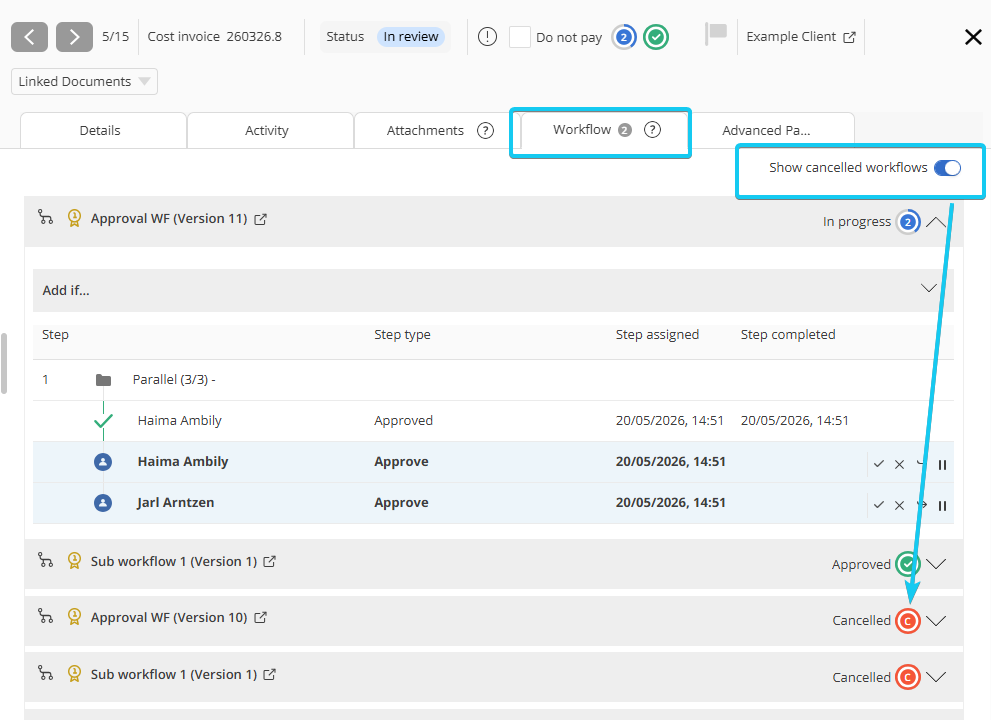Click the Cost invoice 260326.8 label
991x720 pixels.
click(214, 37)
